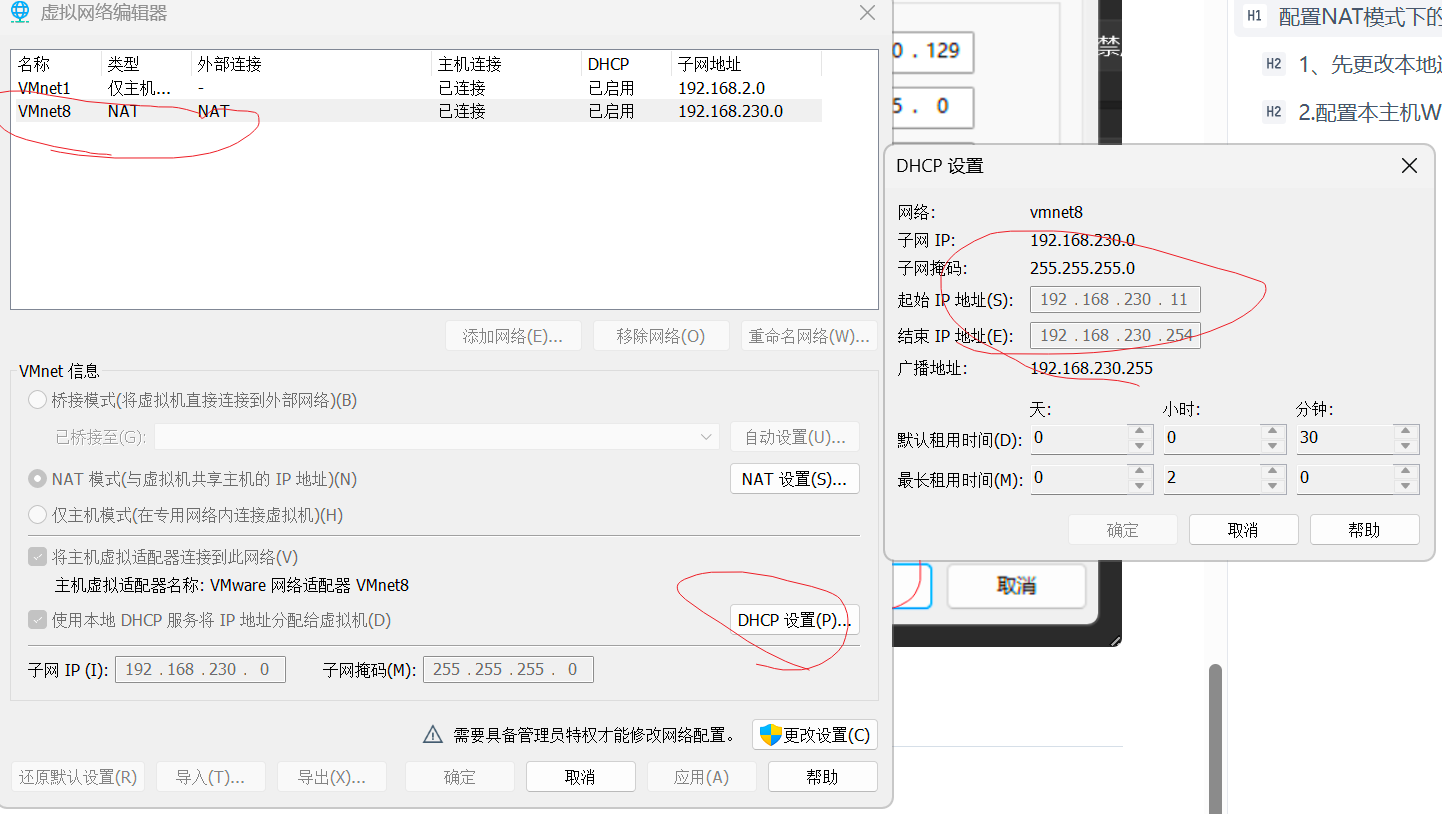The height and width of the screenshot is (814, 1442).
Task: Increase default lease minutes with up arrow
Action: pyautogui.click(x=1406, y=432)
